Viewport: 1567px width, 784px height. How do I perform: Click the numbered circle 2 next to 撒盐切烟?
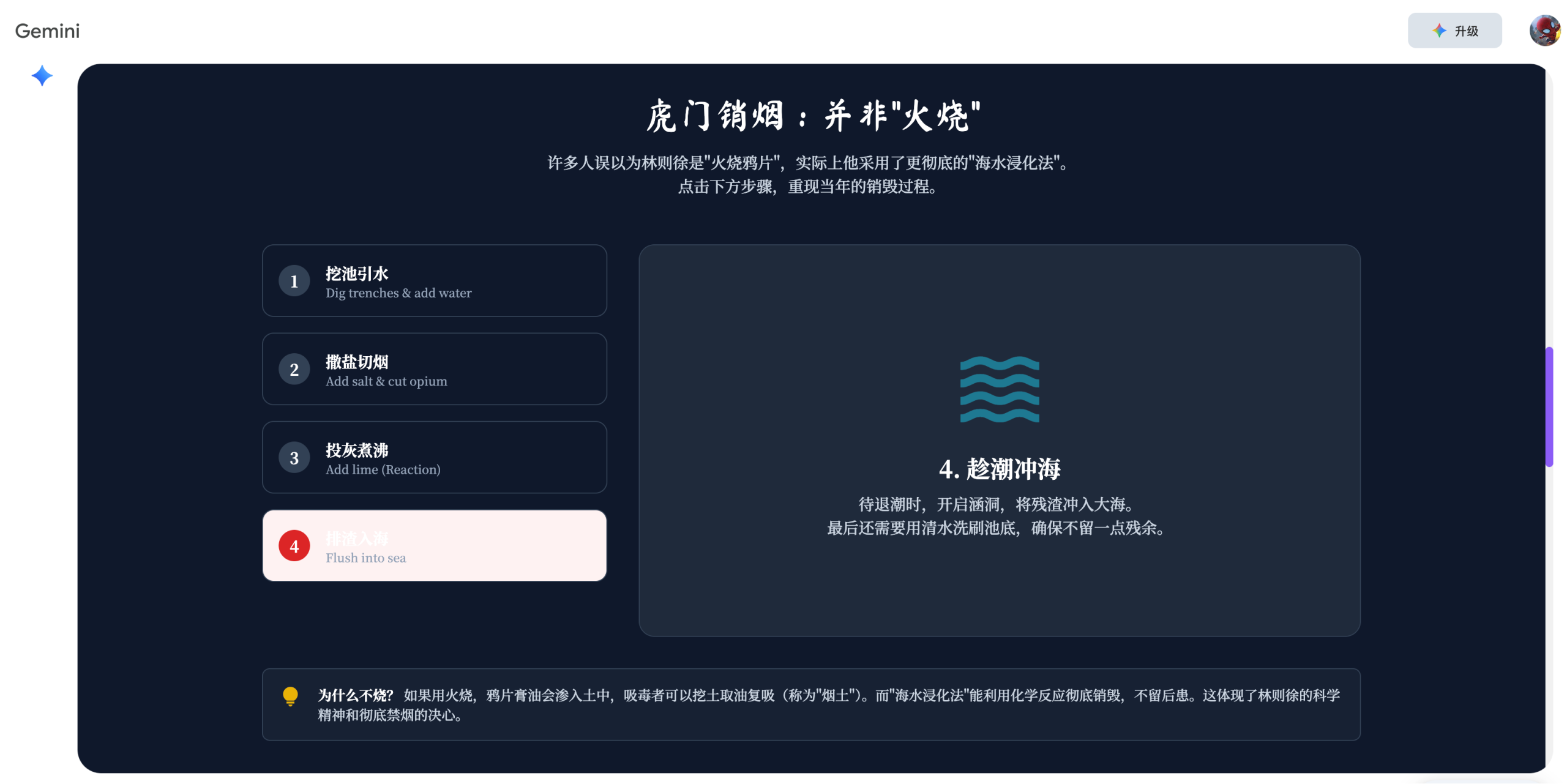(x=294, y=369)
